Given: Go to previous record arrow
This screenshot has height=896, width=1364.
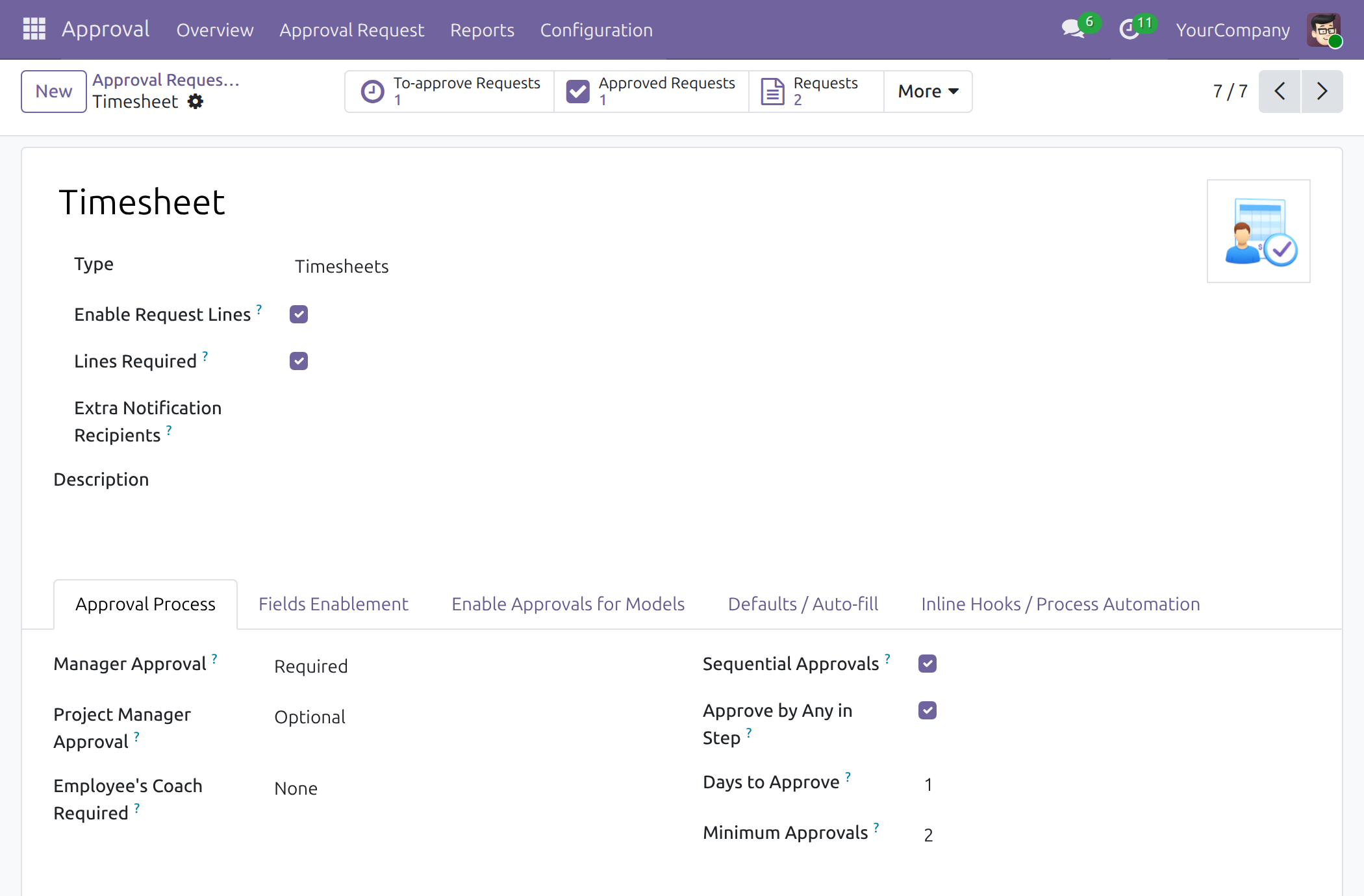Looking at the screenshot, I should click(x=1280, y=91).
